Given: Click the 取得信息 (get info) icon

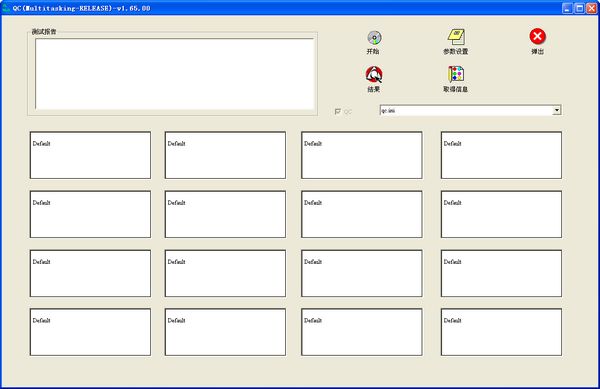Looking at the screenshot, I should click(456, 74).
